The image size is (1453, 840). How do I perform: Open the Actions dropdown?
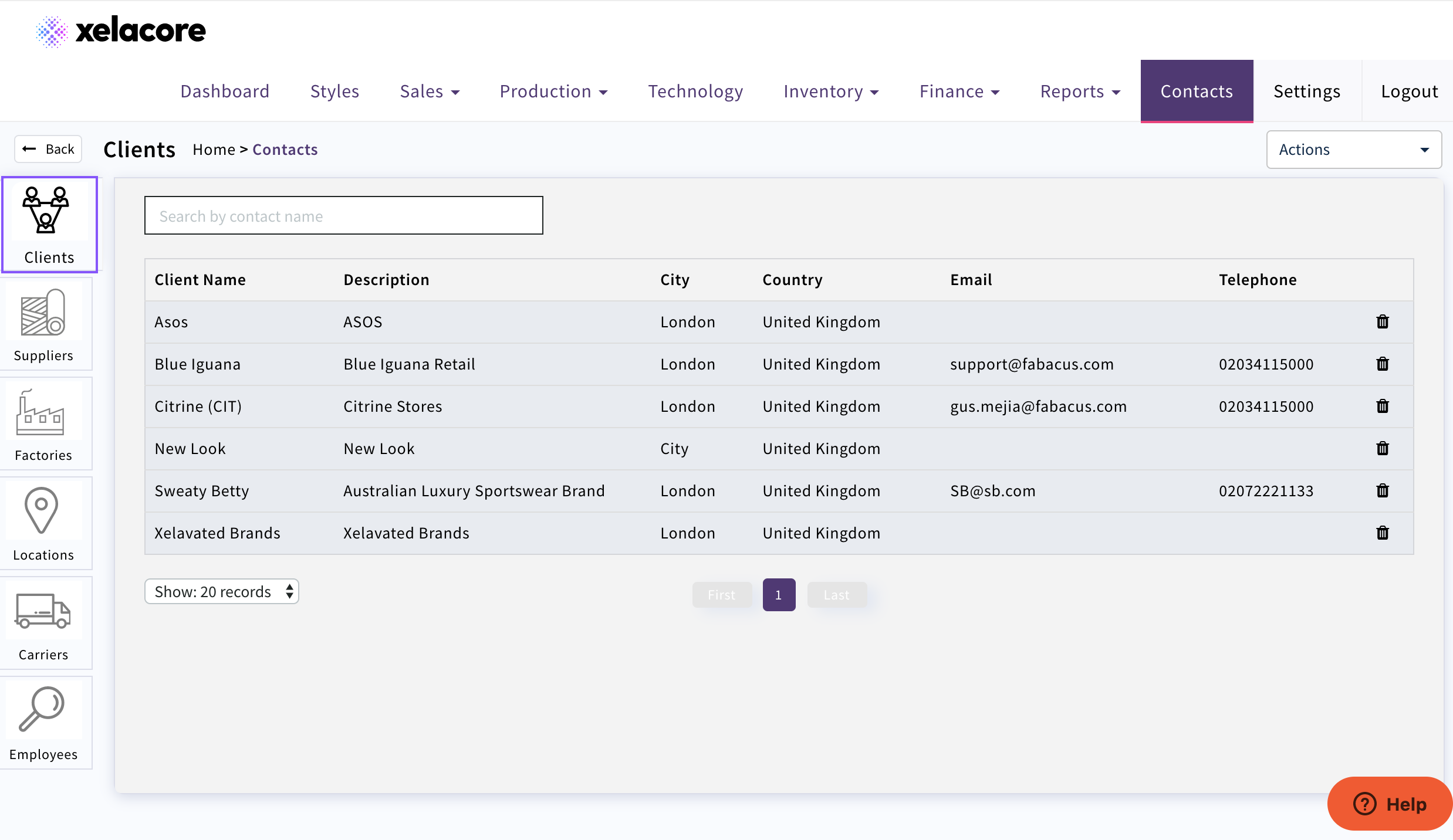[1353, 150]
